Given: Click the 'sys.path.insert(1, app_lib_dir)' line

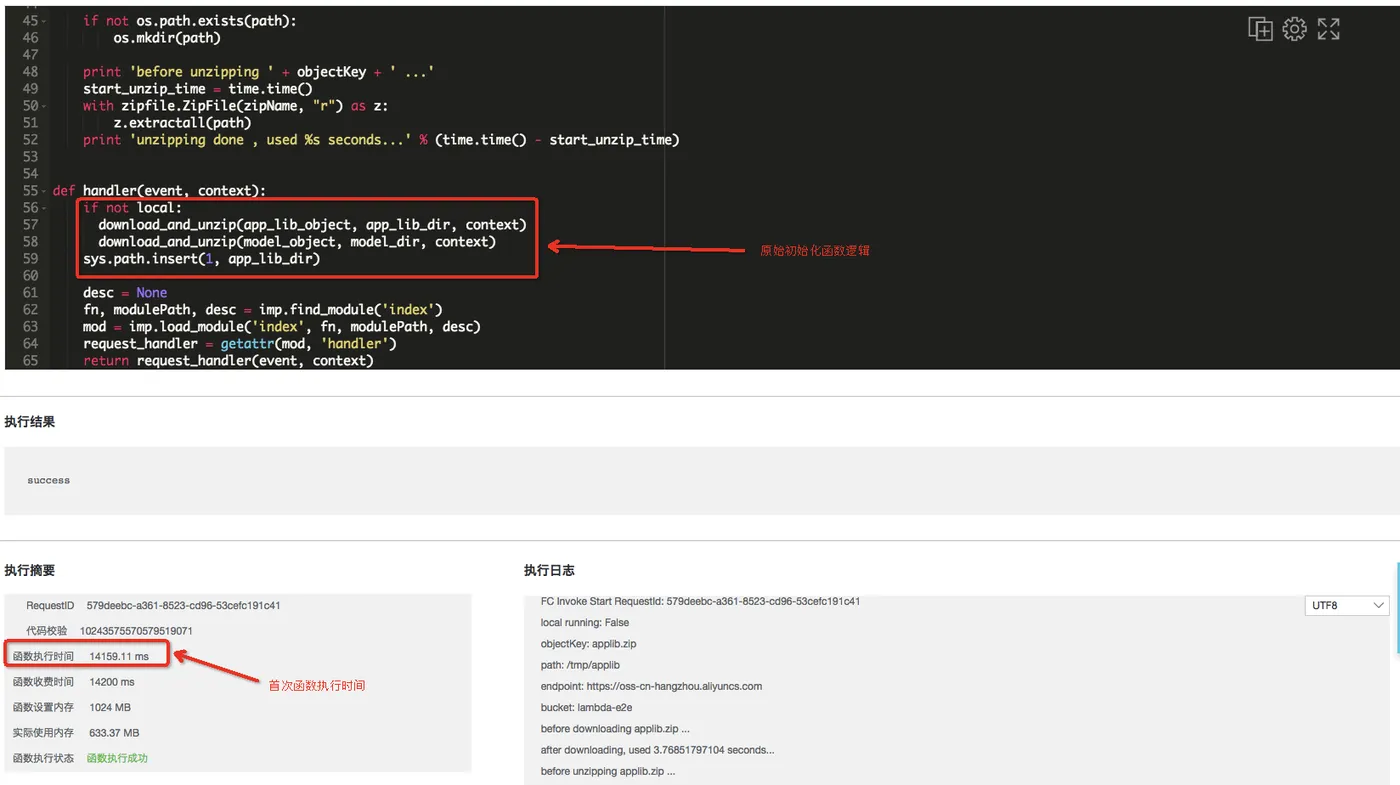Looking at the screenshot, I should coord(201,259).
